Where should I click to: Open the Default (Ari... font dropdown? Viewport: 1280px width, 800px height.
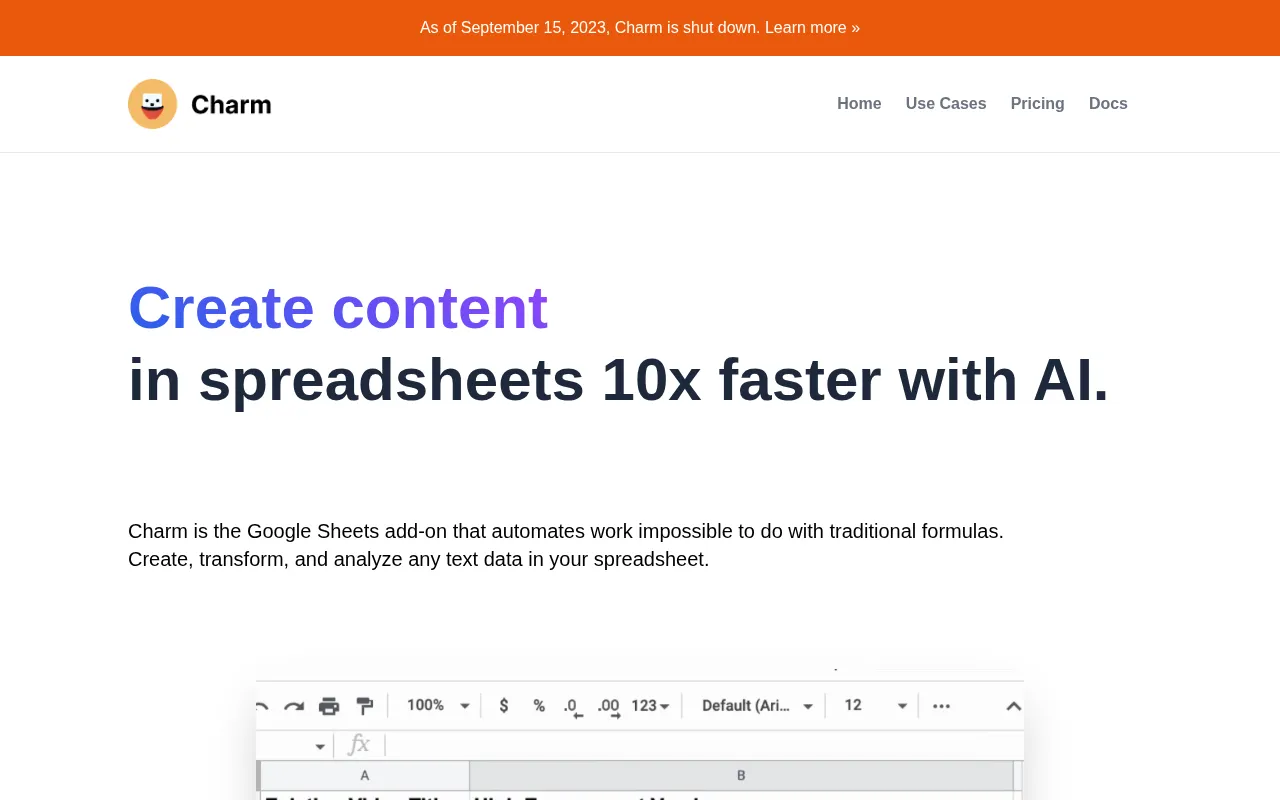tap(758, 706)
